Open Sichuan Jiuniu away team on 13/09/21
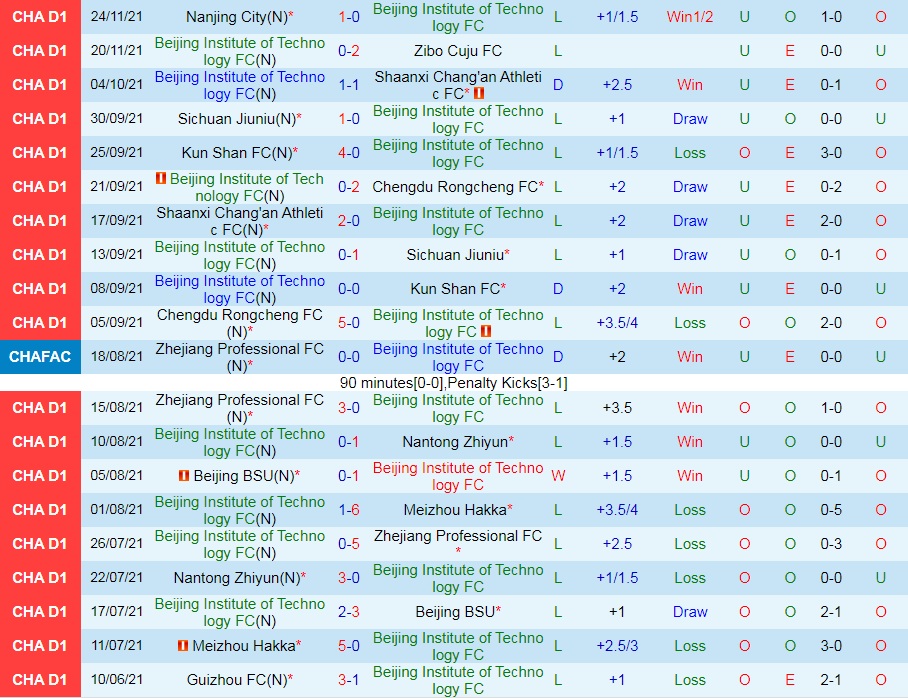Viewport: 908px width, 698px height. [x=455, y=255]
